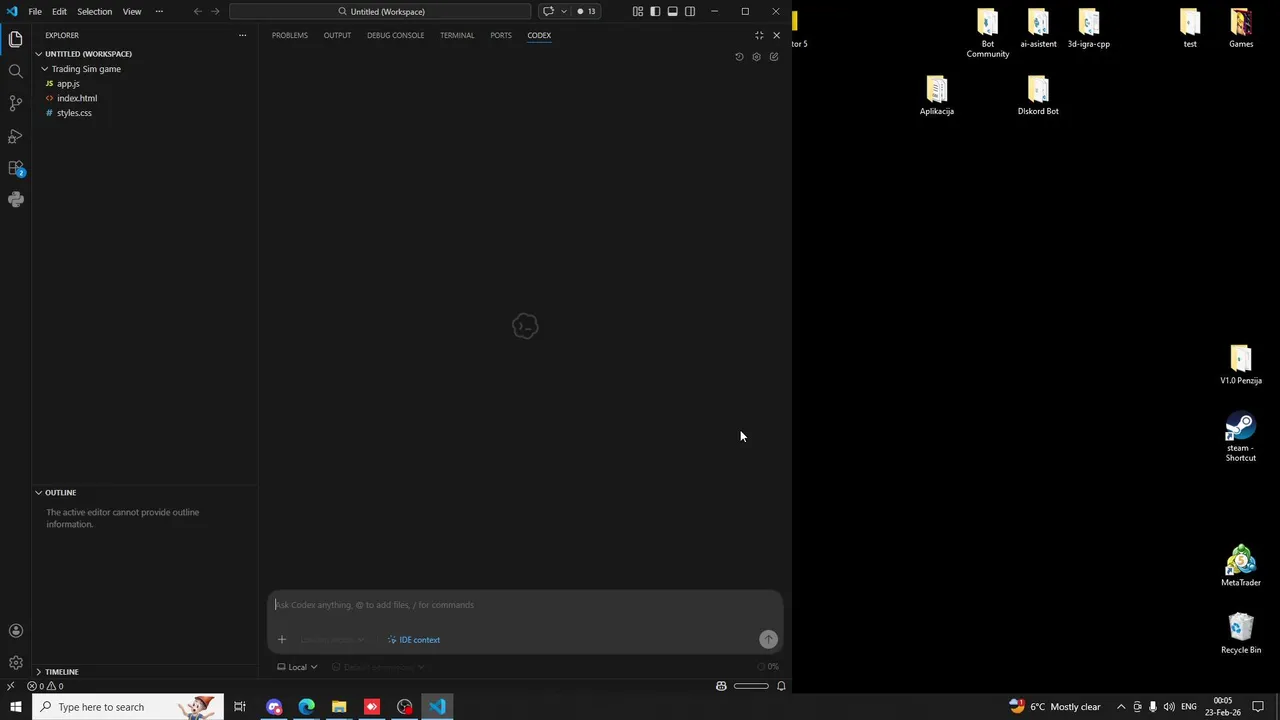Open the Windows Start menu
Screen dimensions: 1280x720
(x=15, y=707)
